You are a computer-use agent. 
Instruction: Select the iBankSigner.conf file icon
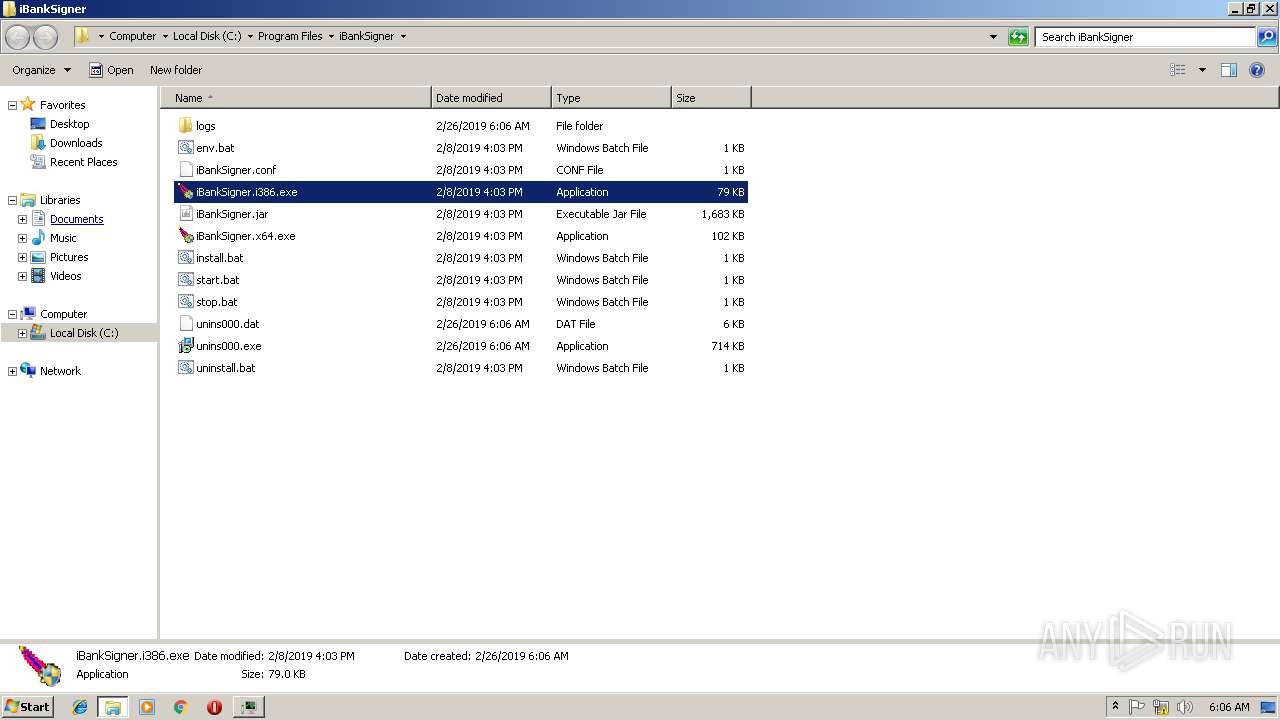click(x=185, y=170)
